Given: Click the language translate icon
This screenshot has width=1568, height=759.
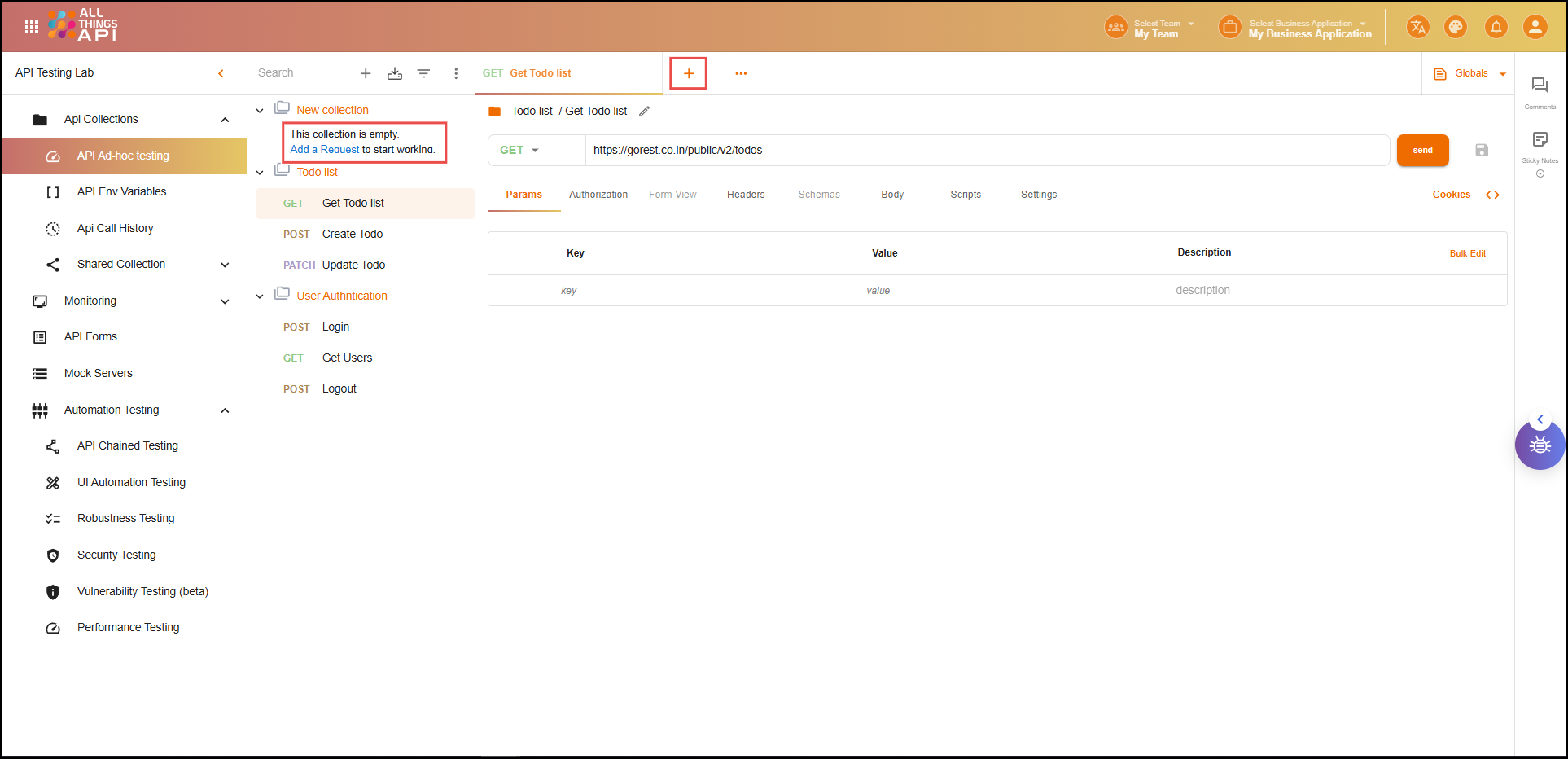Looking at the screenshot, I should pyautogui.click(x=1417, y=27).
